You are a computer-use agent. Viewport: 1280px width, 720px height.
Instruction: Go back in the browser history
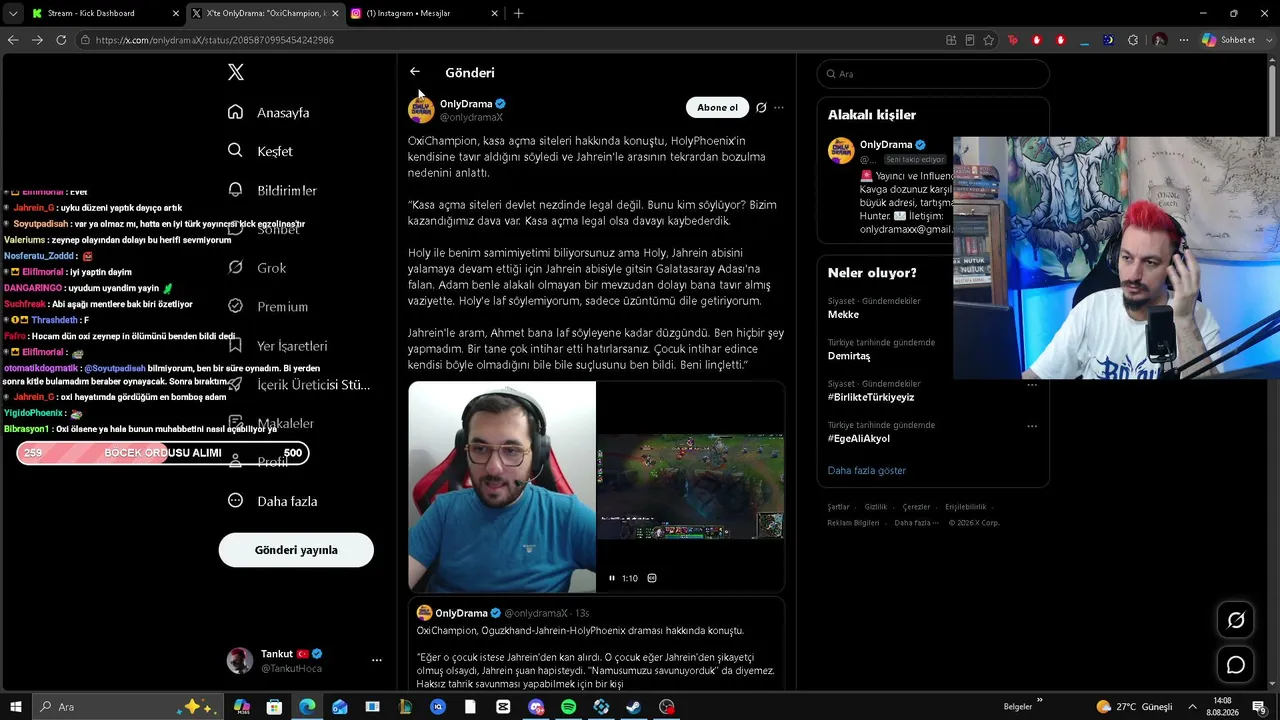pos(13,40)
